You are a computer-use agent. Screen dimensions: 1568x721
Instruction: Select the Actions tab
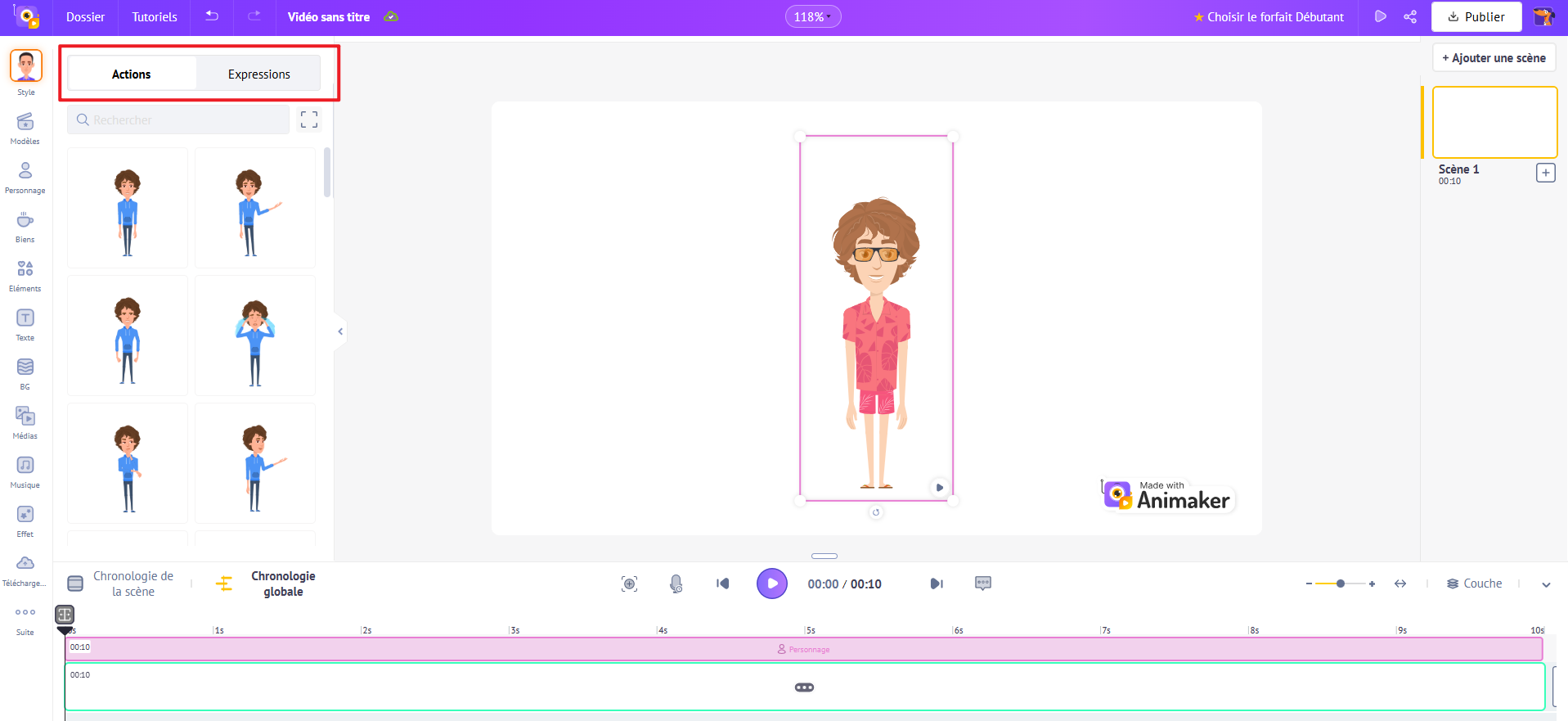pos(132,74)
